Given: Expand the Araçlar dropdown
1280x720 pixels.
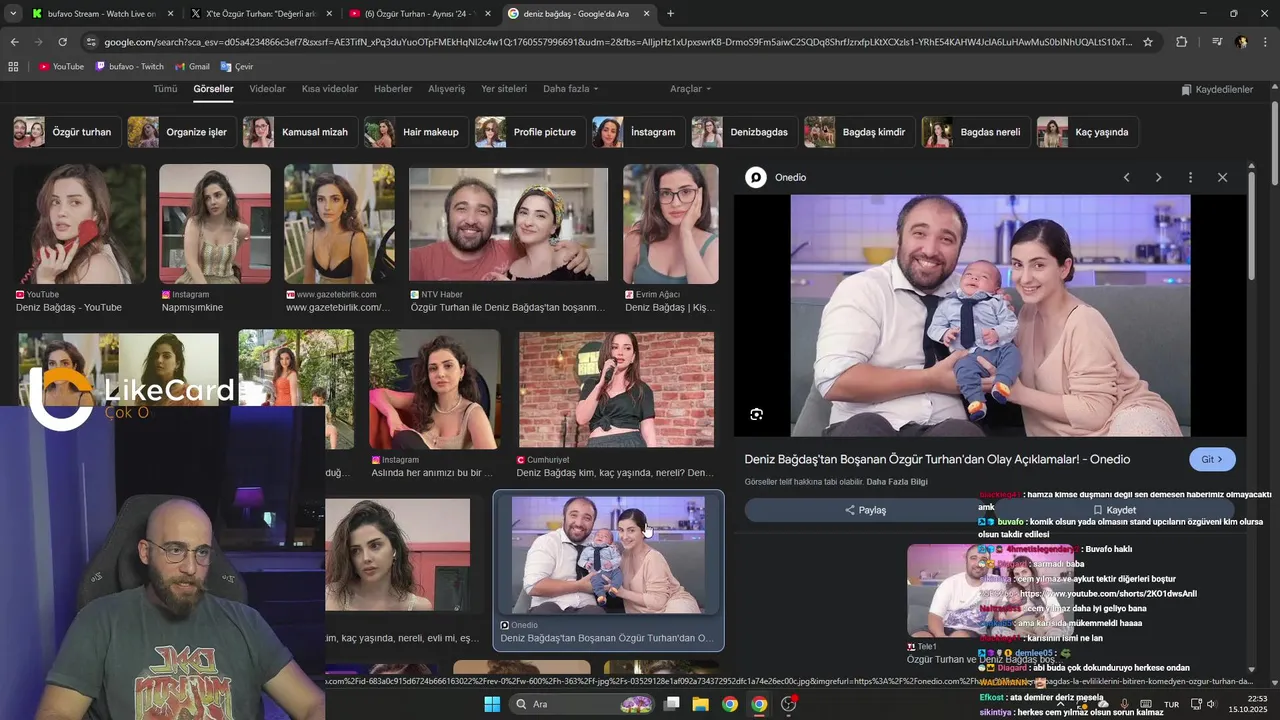Looking at the screenshot, I should click(x=690, y=89).
